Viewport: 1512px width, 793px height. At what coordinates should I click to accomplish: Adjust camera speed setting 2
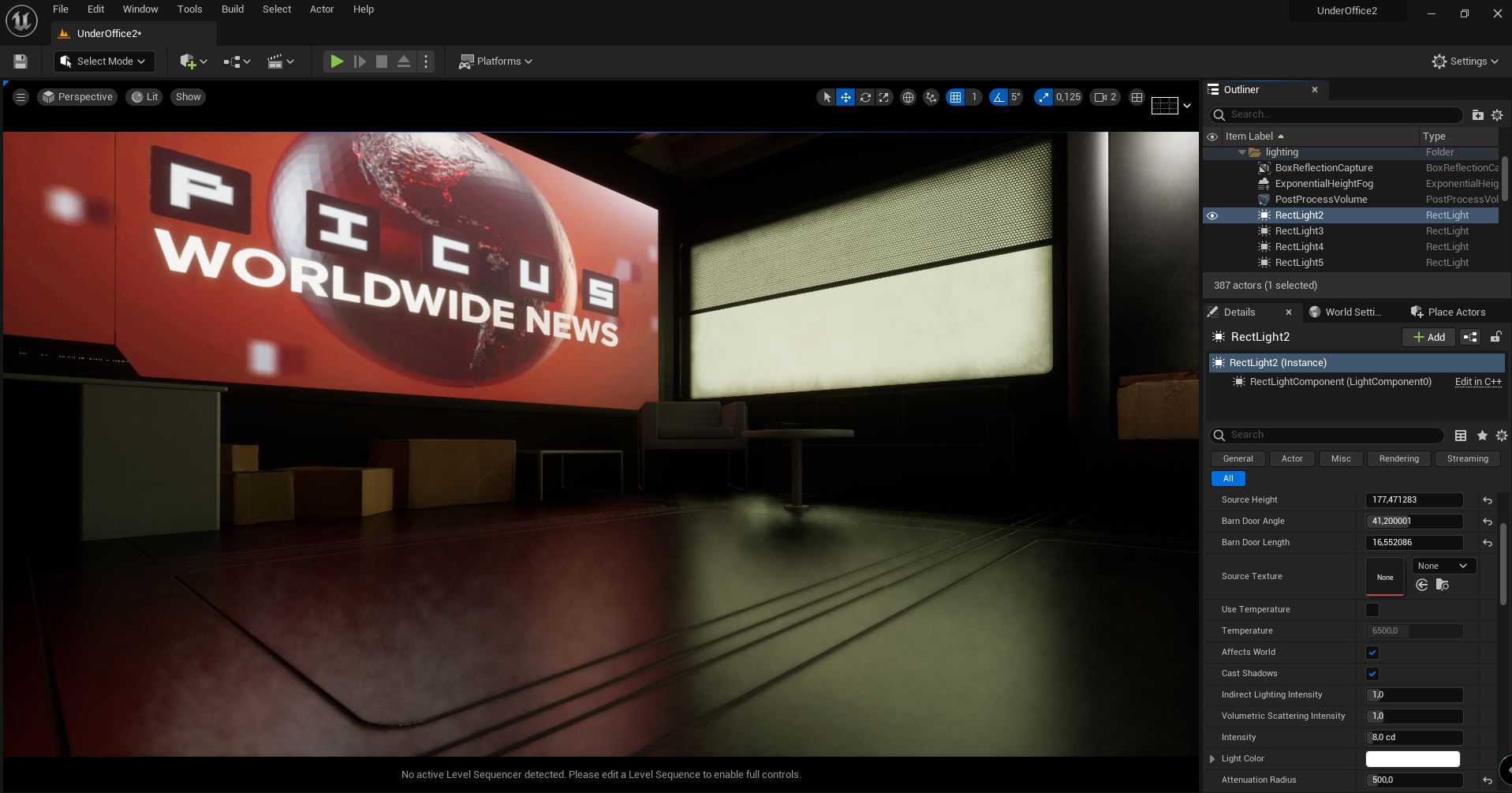pyautogui.click(x=1105, y=97)
